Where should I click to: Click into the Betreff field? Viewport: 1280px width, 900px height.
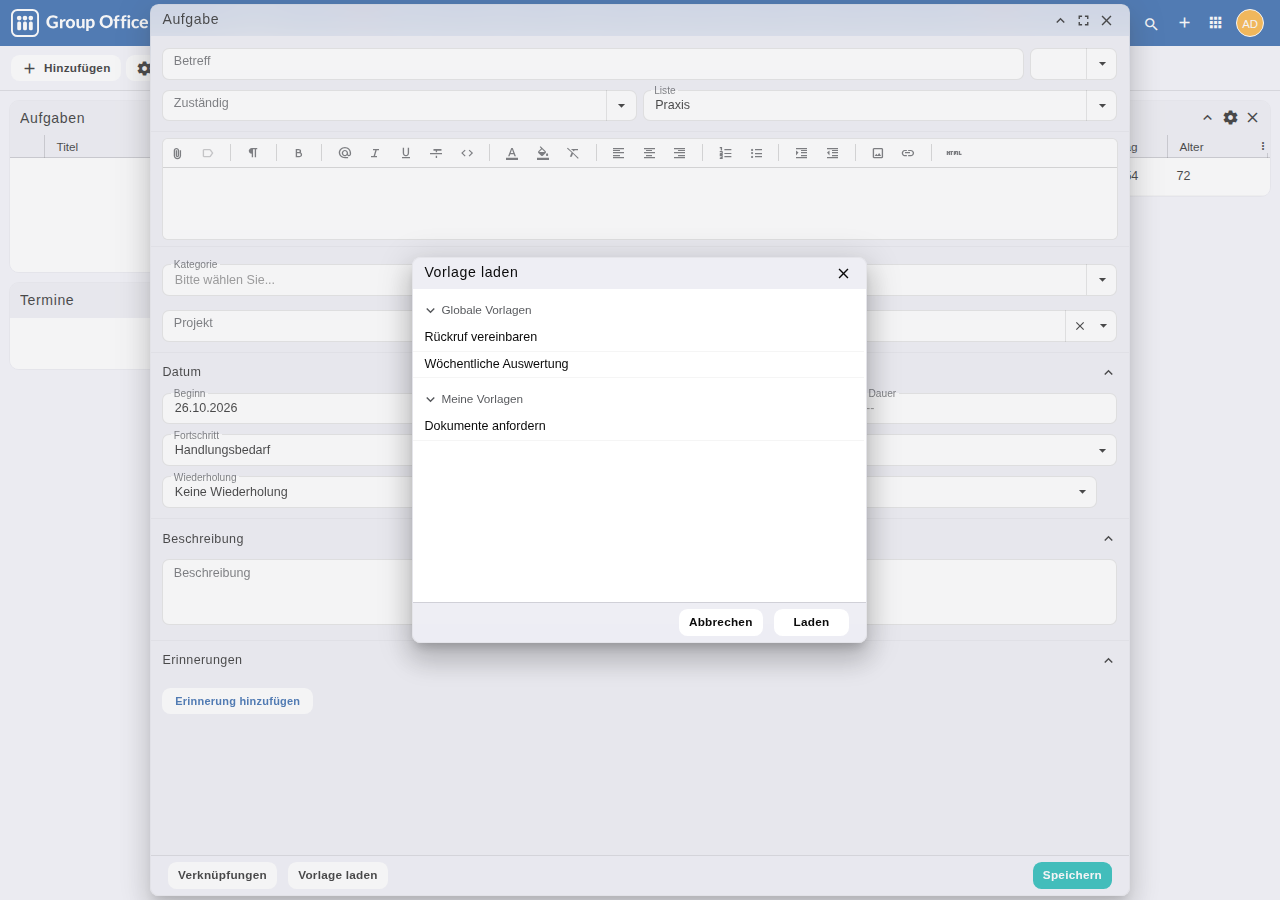pos(593,64)
